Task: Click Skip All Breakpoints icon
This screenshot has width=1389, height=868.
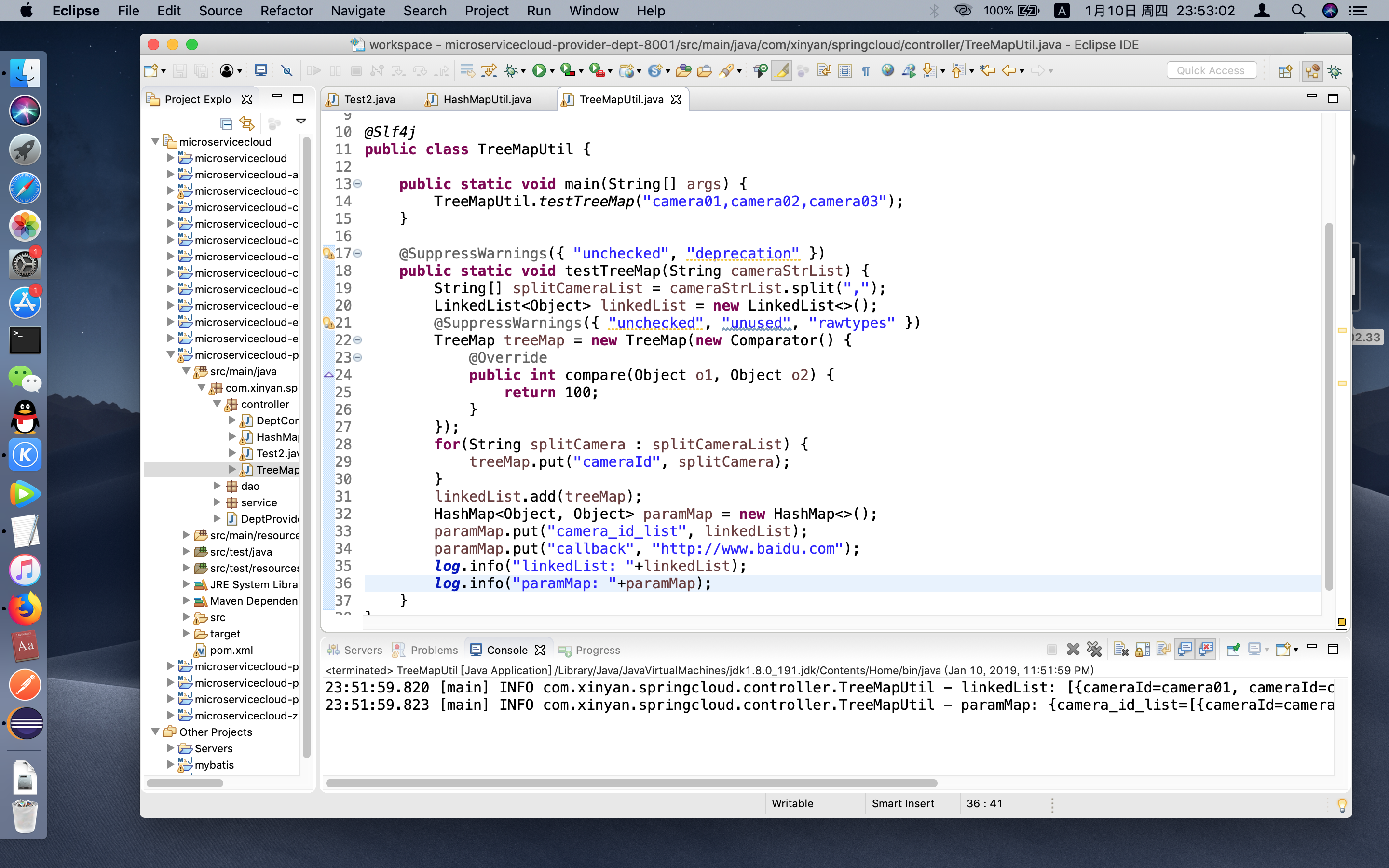Action: (x=286, y=70)
